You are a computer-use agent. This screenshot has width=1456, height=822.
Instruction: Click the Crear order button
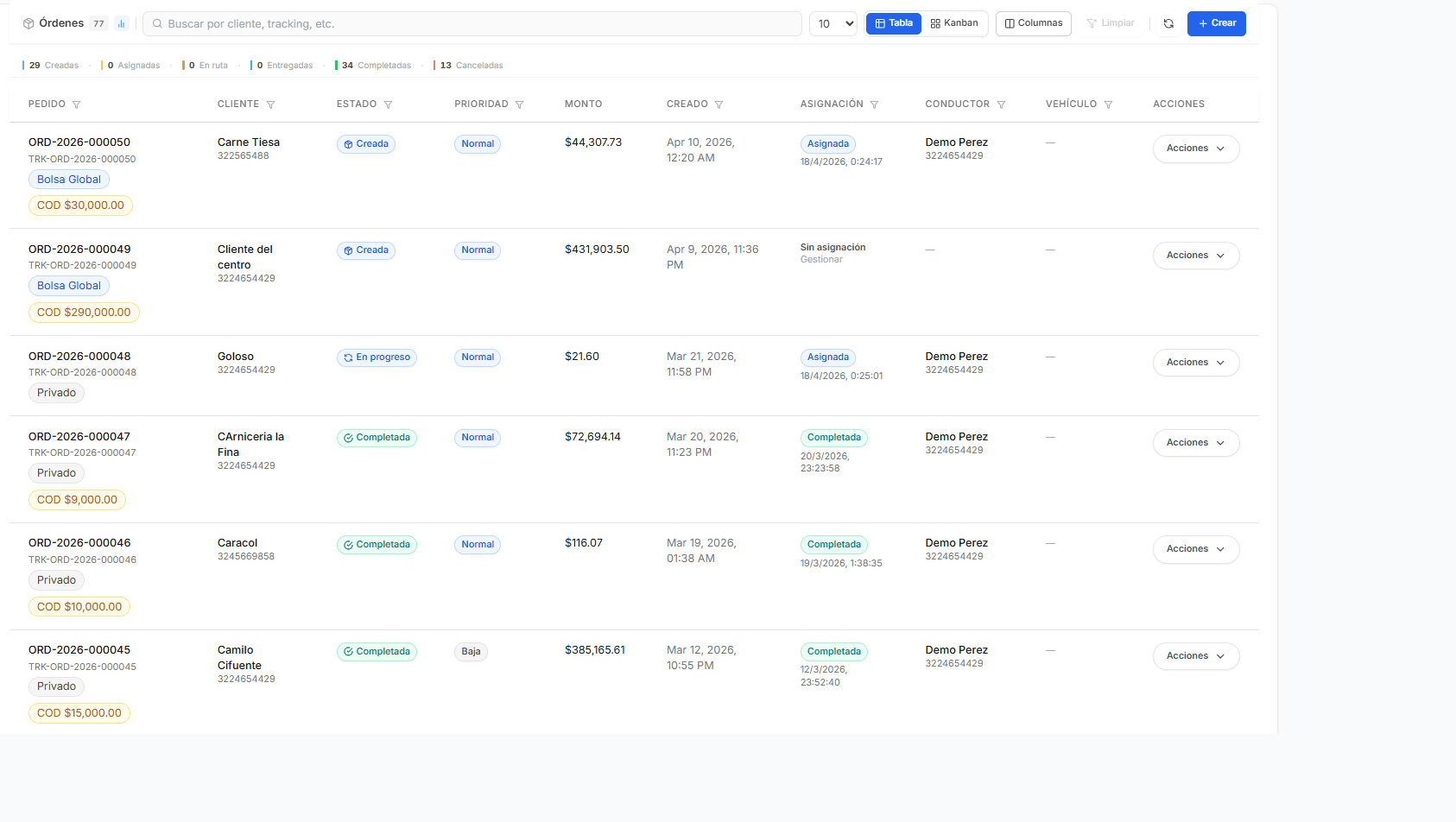(1217, 23)
